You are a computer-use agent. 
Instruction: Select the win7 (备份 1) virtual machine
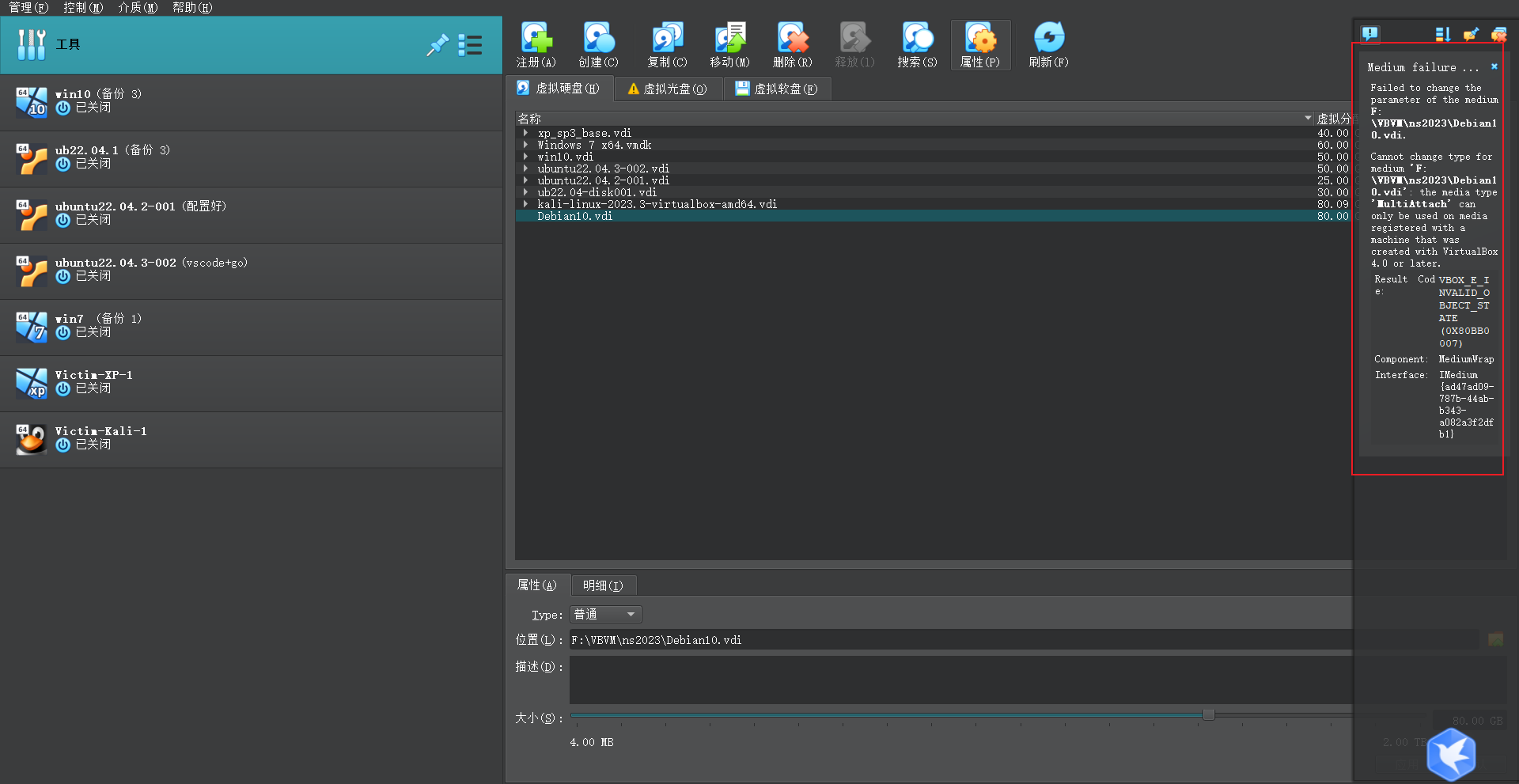(251, 328)
